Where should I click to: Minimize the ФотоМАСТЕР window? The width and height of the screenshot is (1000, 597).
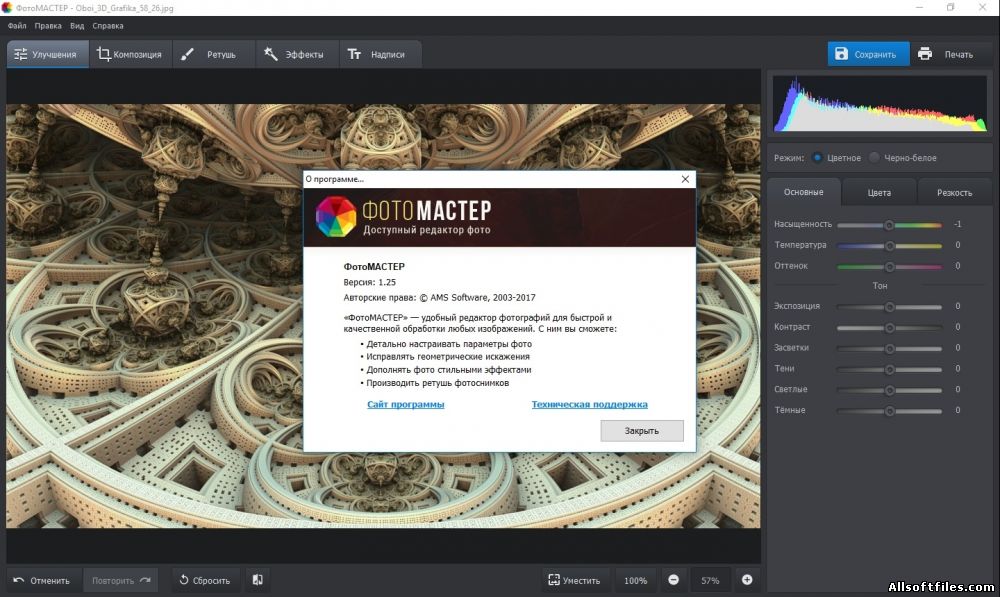point(920,8)
